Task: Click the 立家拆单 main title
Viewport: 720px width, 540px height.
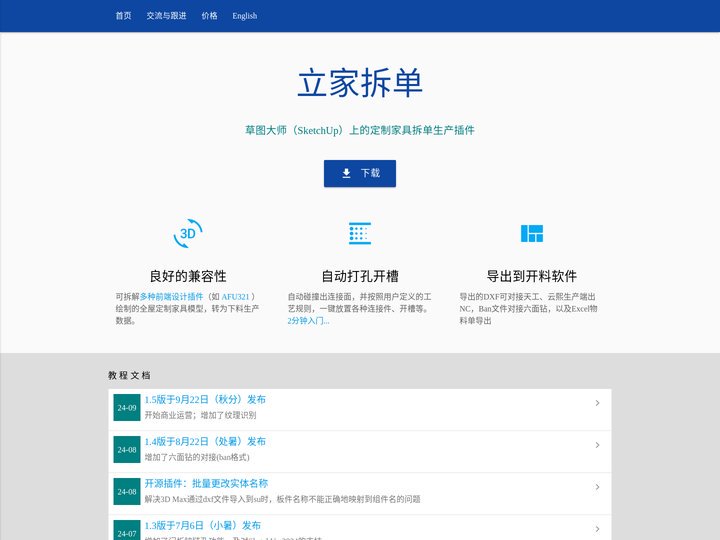Action: 360,83
